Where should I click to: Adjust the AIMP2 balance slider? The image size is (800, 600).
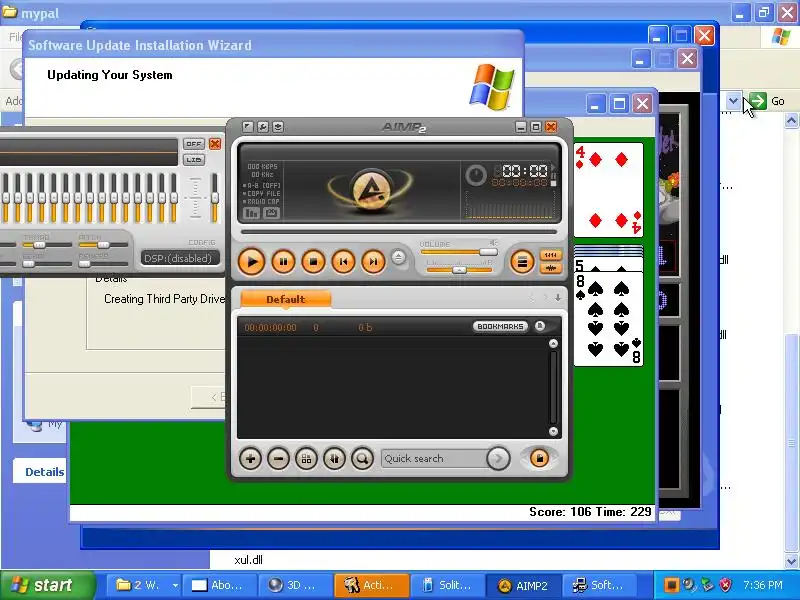[459, 270]
